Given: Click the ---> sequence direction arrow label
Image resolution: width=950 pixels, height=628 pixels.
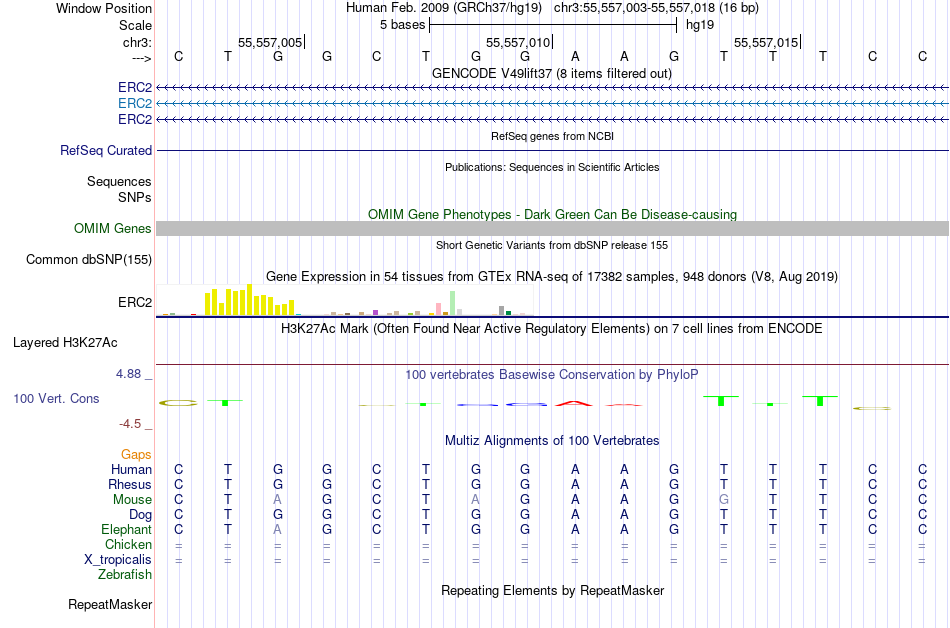Looking at the screenshot, I should [x=141, y=58].
